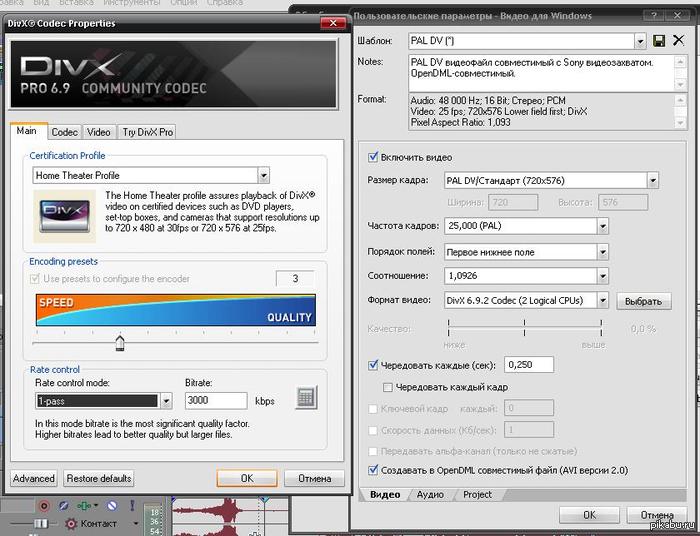Open the Соотношение aspect ratio dropdown

(603, 276)
